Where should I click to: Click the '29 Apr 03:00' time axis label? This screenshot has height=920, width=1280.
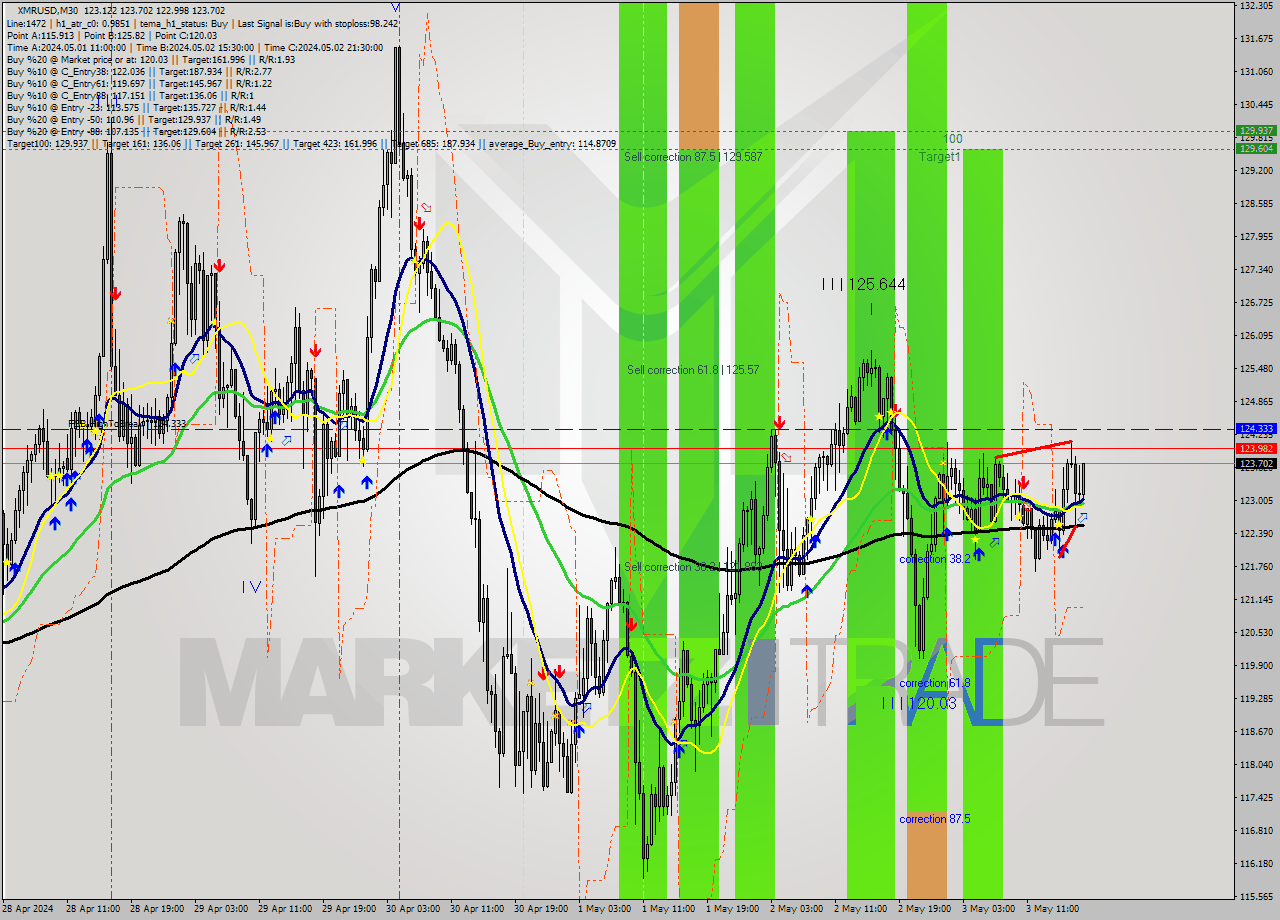(x=221, y=909)
